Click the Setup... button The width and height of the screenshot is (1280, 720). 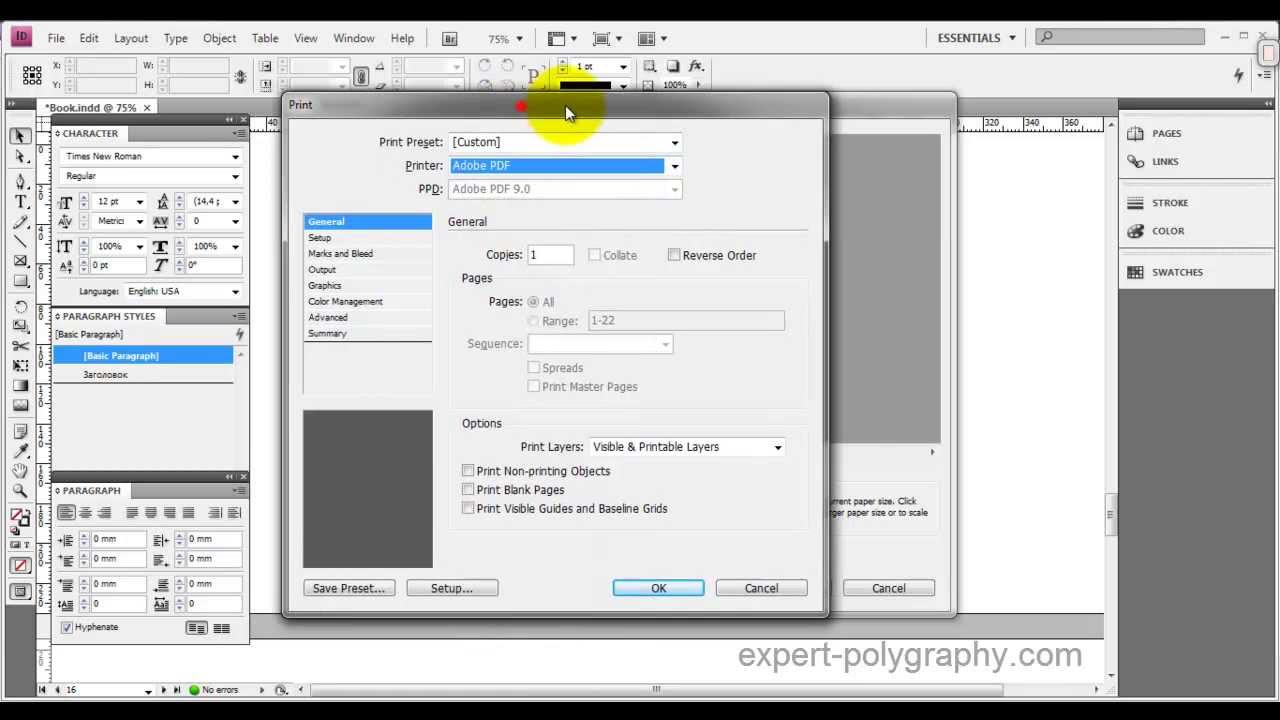click(x=452, y=588)
